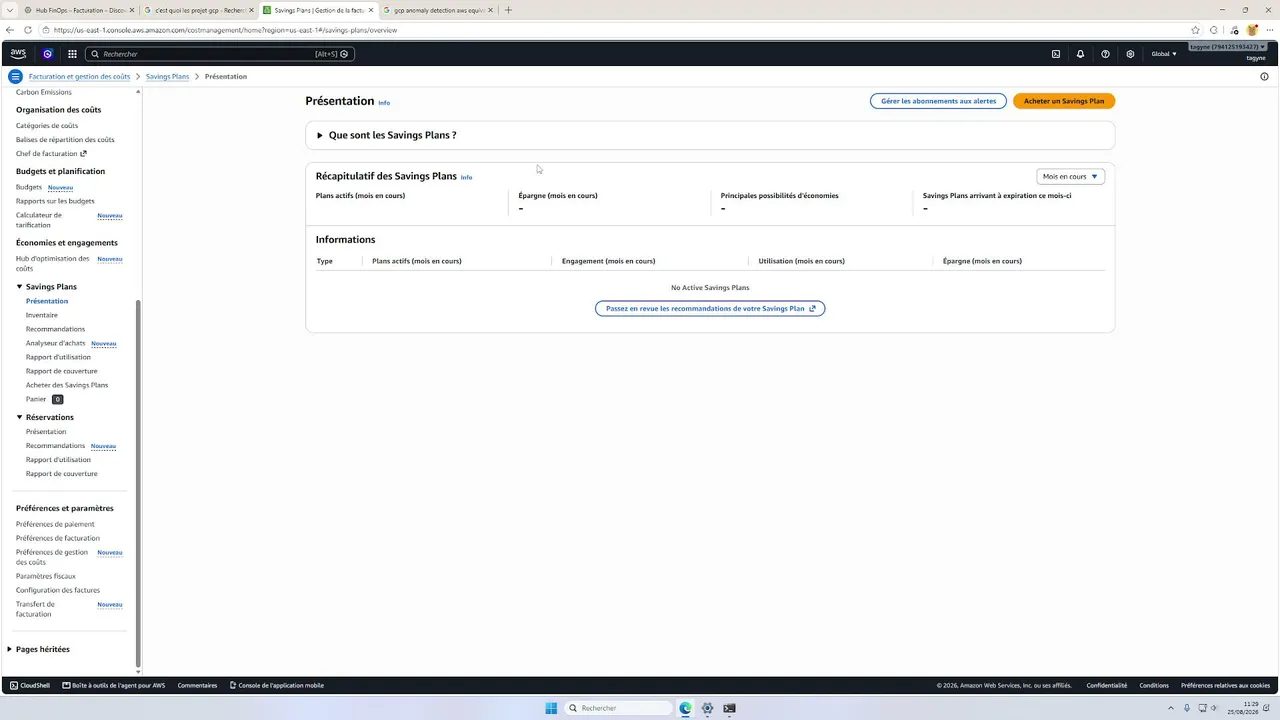Image resolution: width=1280 pixels, height=720 pixels.
Task: Open "Catégories de coûts" in the sidebar
Action: tap(47, 126)
